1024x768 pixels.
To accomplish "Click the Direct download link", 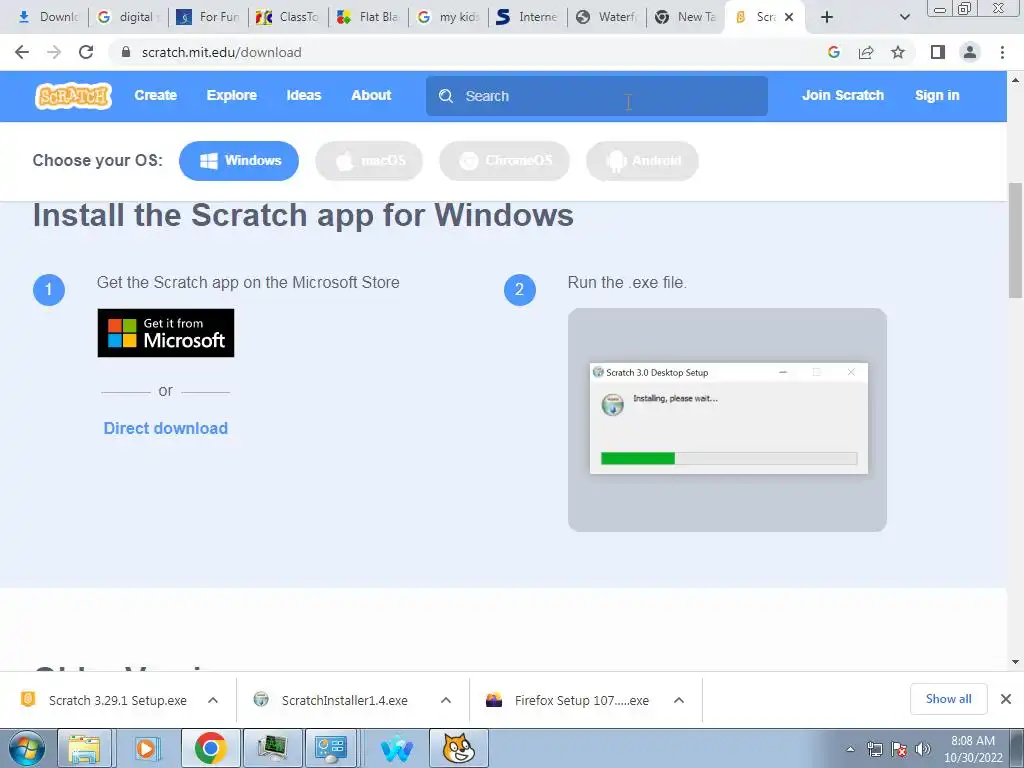I will [x=166, y=428].
